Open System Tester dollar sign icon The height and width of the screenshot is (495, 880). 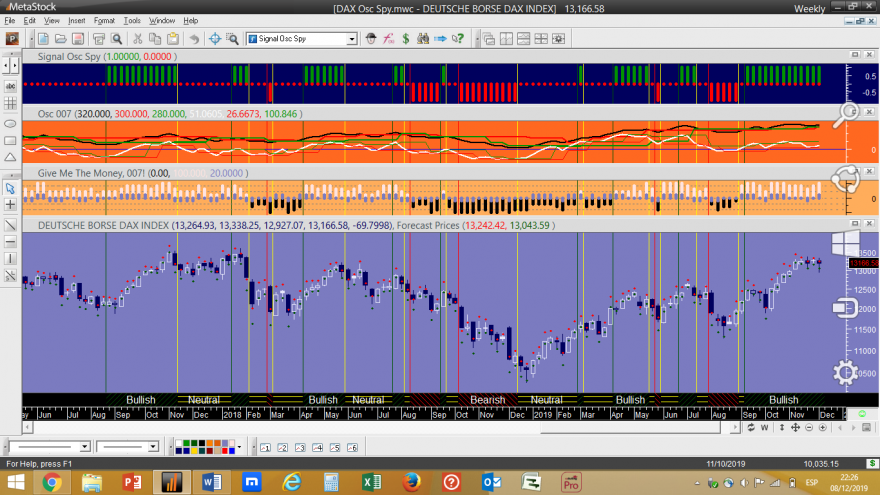pyautogui.click(x=406, y=39)
